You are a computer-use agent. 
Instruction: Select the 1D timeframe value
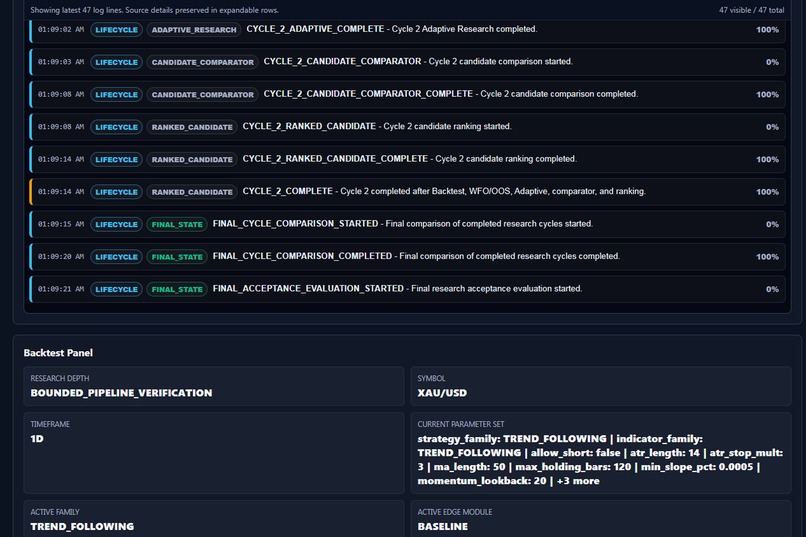(x=37, y=438)
